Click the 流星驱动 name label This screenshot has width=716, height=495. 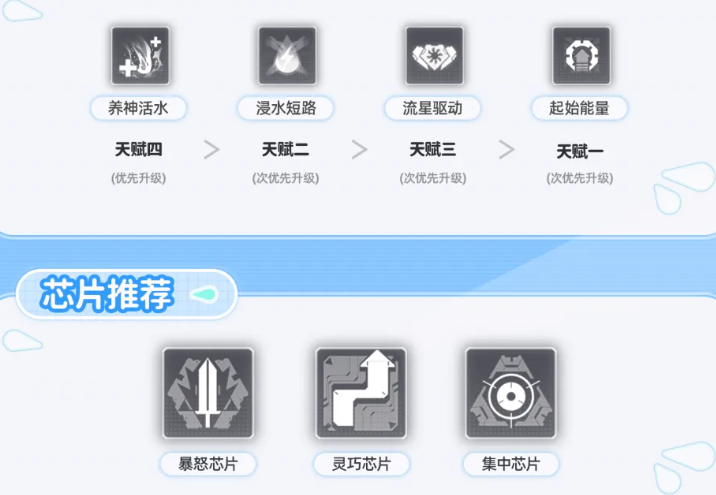coord(432,108)
